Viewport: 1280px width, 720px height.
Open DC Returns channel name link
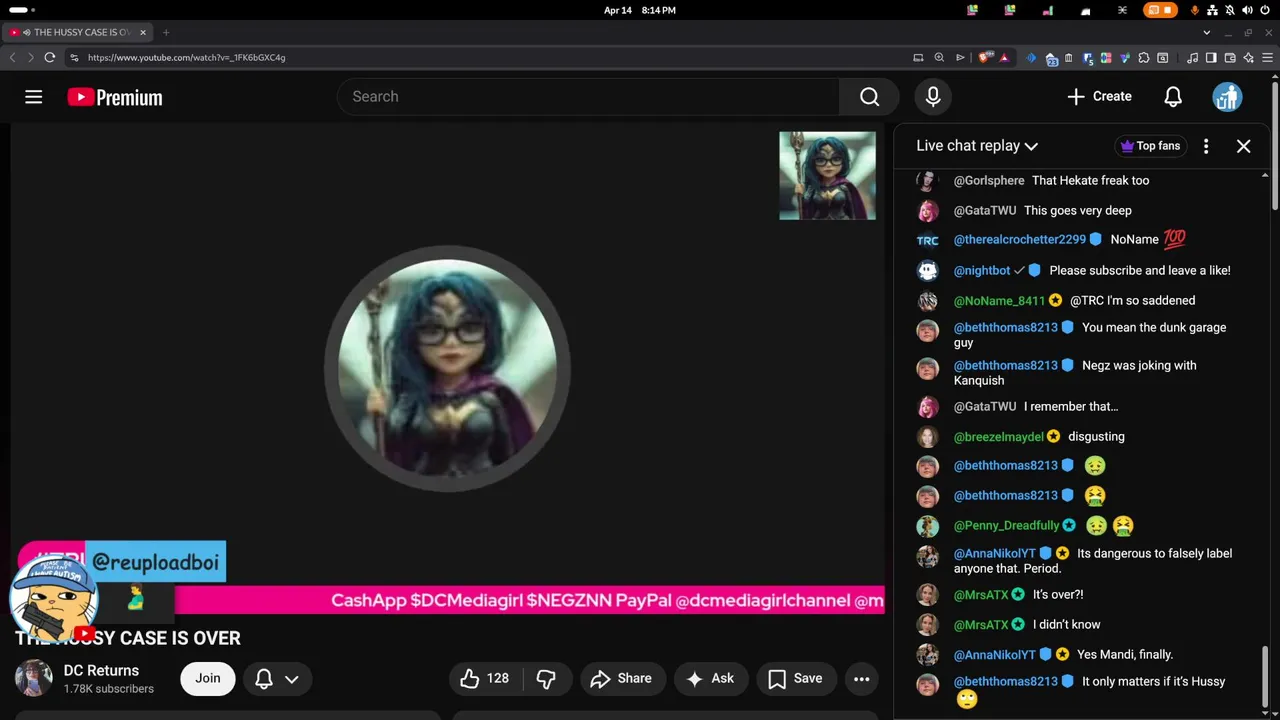101,671
